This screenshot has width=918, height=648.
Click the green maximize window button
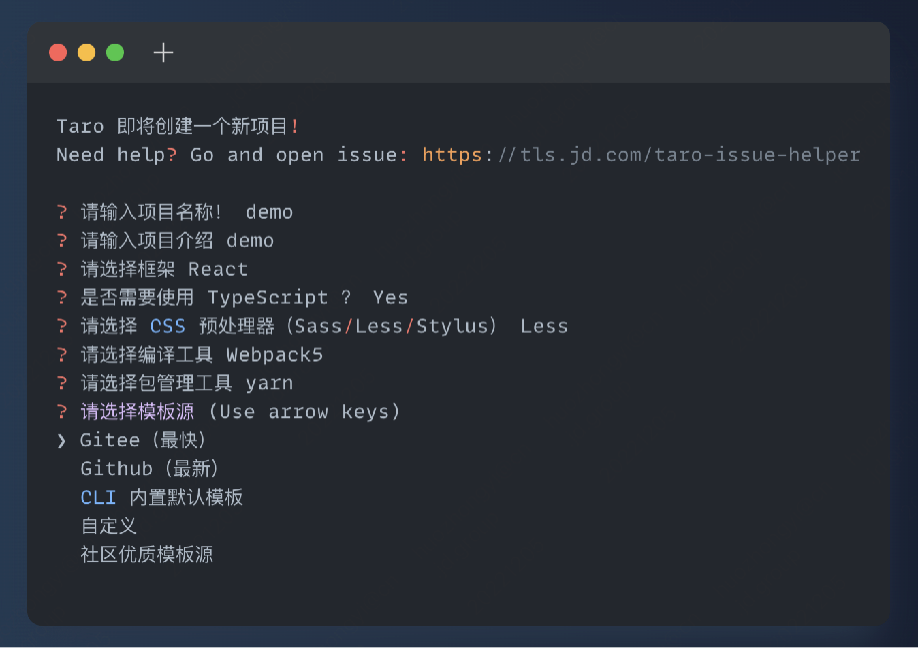[x=115, y=53]
